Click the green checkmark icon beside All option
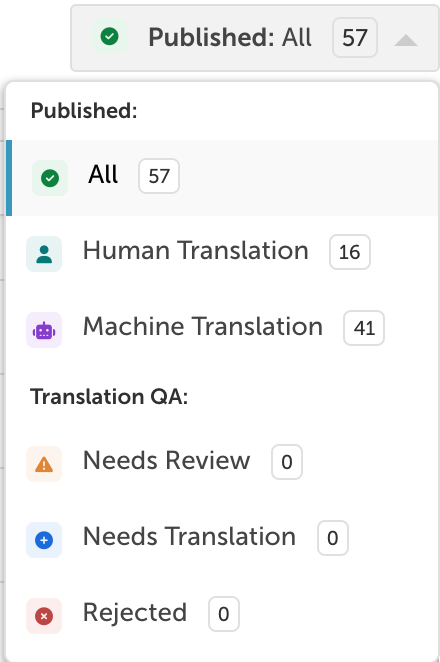Screen dimensions: 440x662 [50, 178]
